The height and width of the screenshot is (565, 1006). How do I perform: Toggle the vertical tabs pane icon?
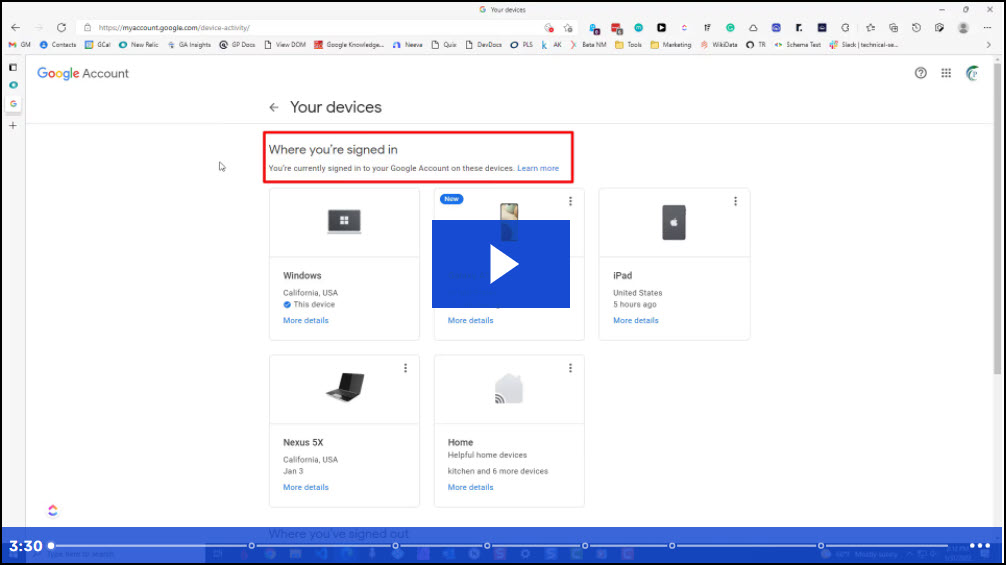tap(13, 67)
